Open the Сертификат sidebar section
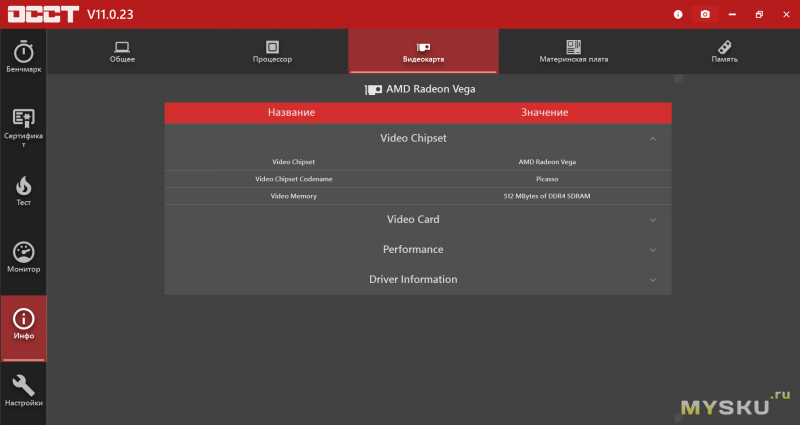The image size is (800, 425). coord(23,128)
